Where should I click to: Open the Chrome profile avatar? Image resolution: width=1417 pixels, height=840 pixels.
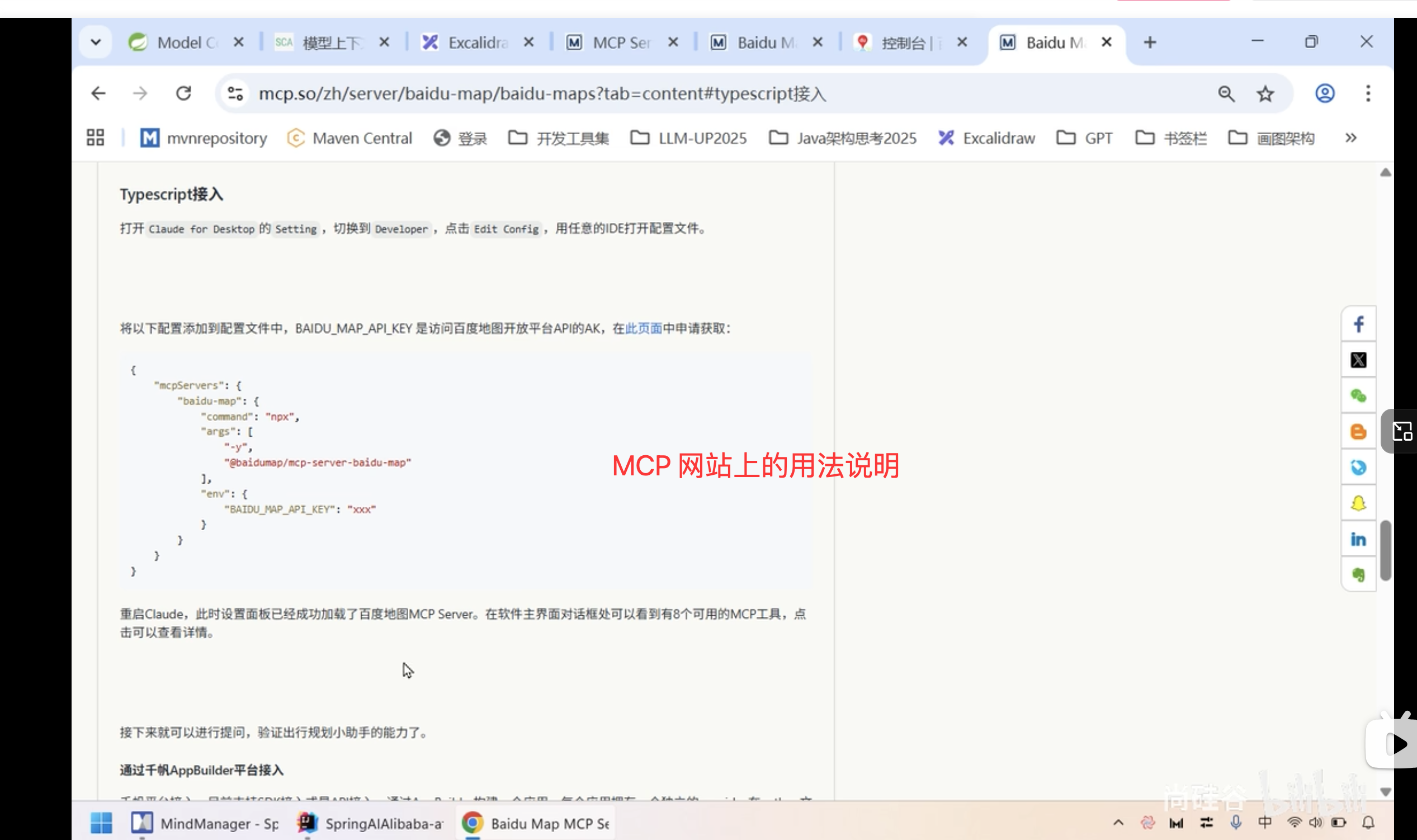(x=1324, y=93)
